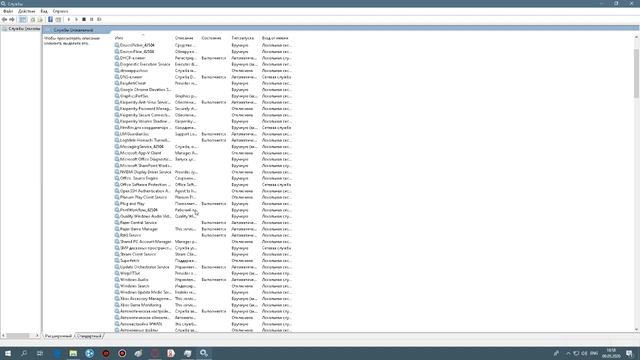
Task: Click the Refresh toolbar icon
Action: (33, 20)
